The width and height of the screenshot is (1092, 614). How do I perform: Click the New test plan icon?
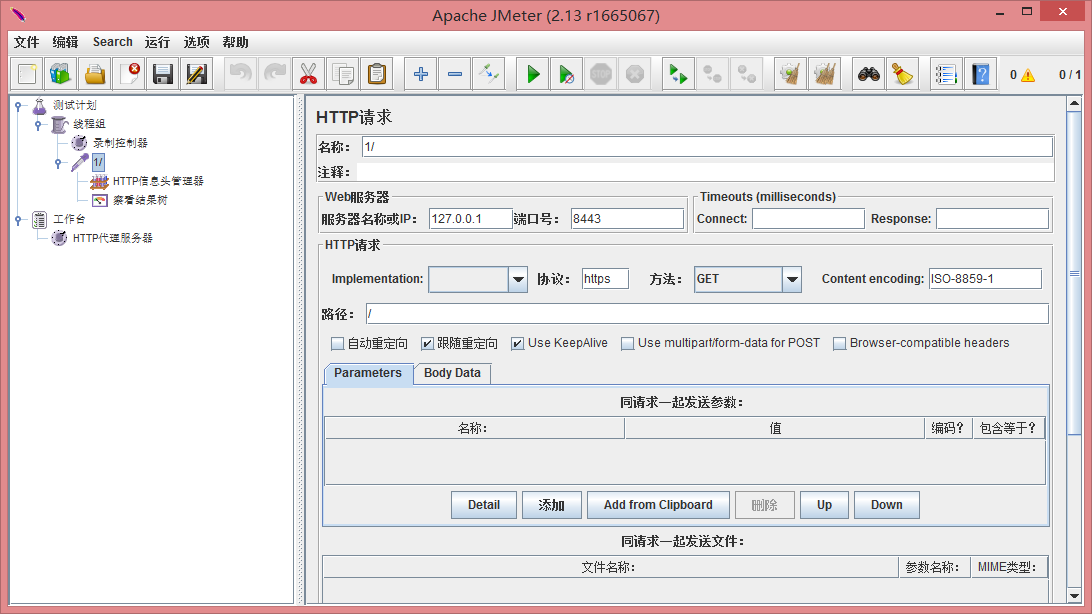[x=27, y=74]
